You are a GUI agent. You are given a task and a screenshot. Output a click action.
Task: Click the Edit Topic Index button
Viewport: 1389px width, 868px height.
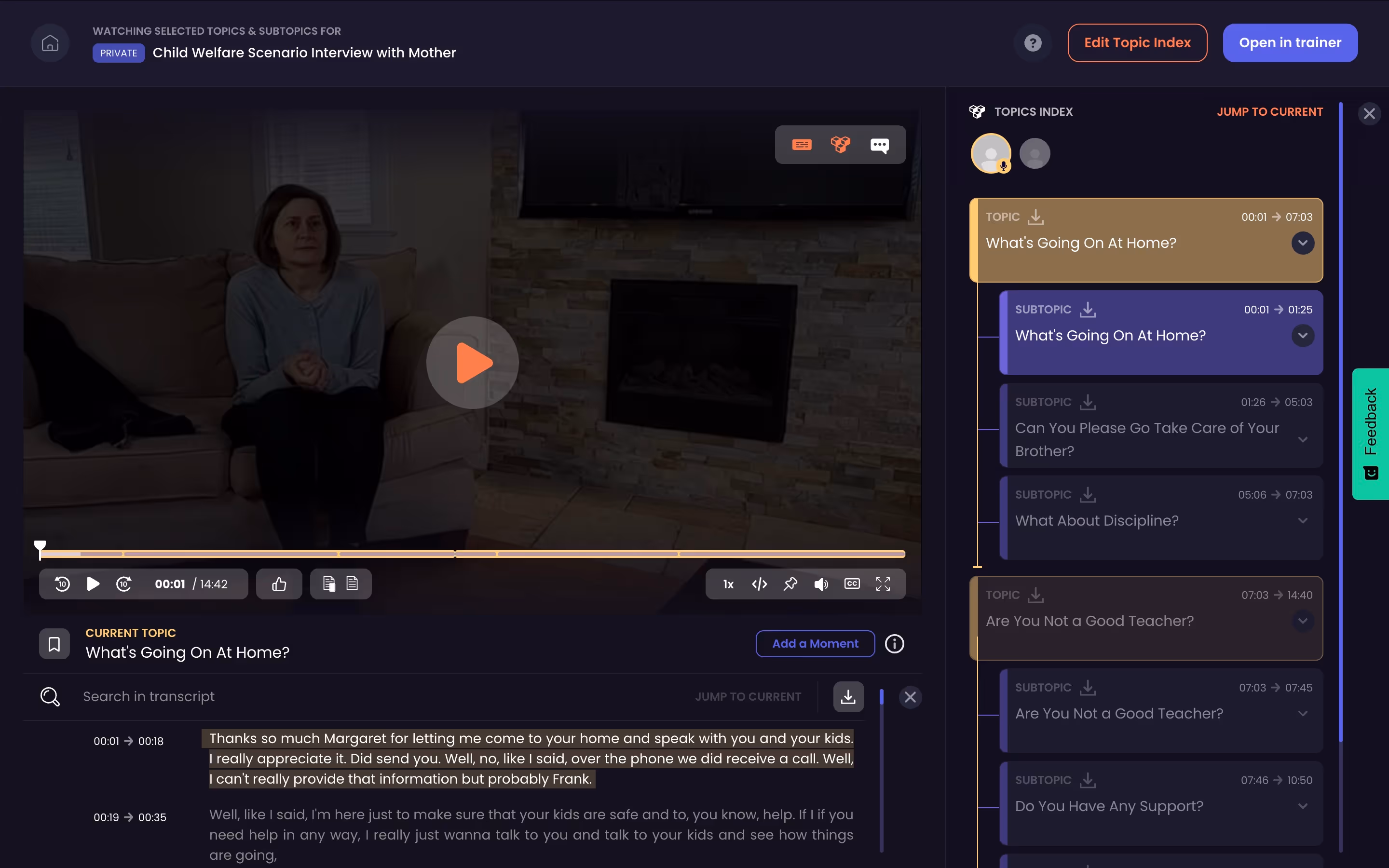tap(1137, 43)
